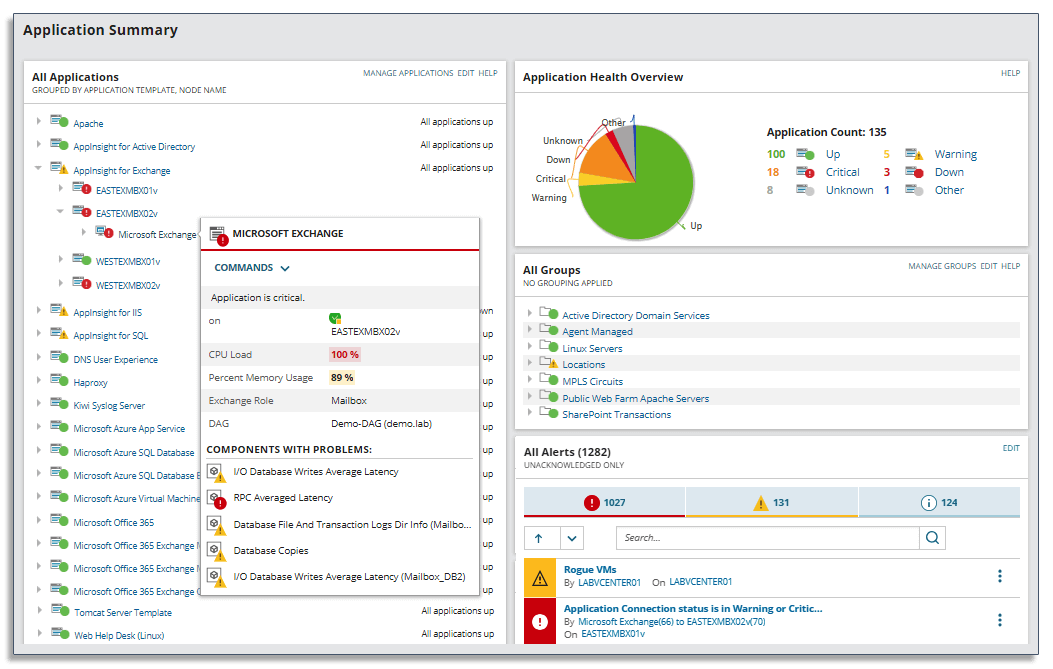Click MANAGE APPLICATIONS in All Applications

(x=408, y=73)
